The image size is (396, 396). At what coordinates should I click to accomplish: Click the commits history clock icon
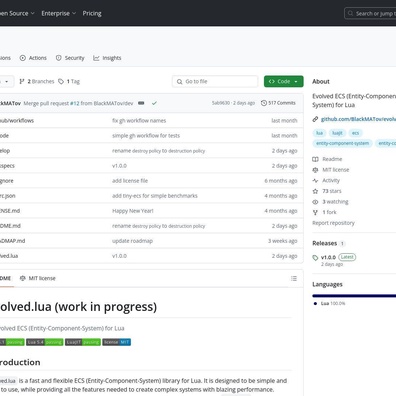[264, 103]
